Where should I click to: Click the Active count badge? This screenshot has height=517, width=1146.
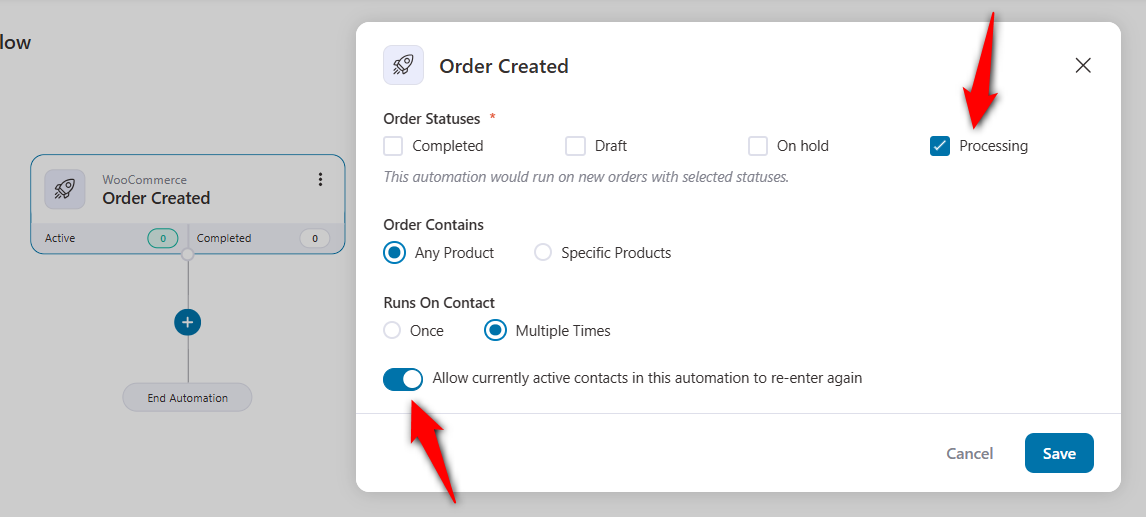tap(163, 238)
